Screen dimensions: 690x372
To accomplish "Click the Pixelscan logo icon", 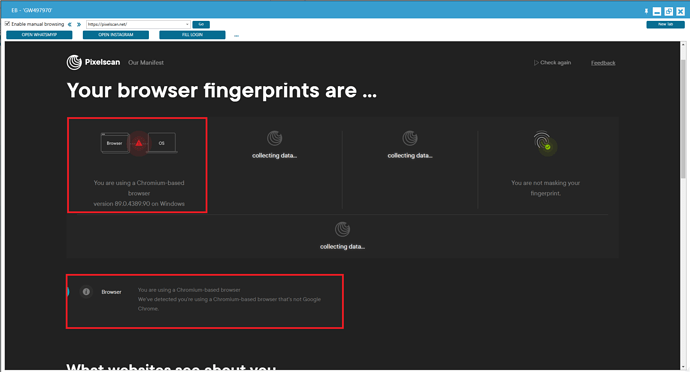I will [74, 62].
